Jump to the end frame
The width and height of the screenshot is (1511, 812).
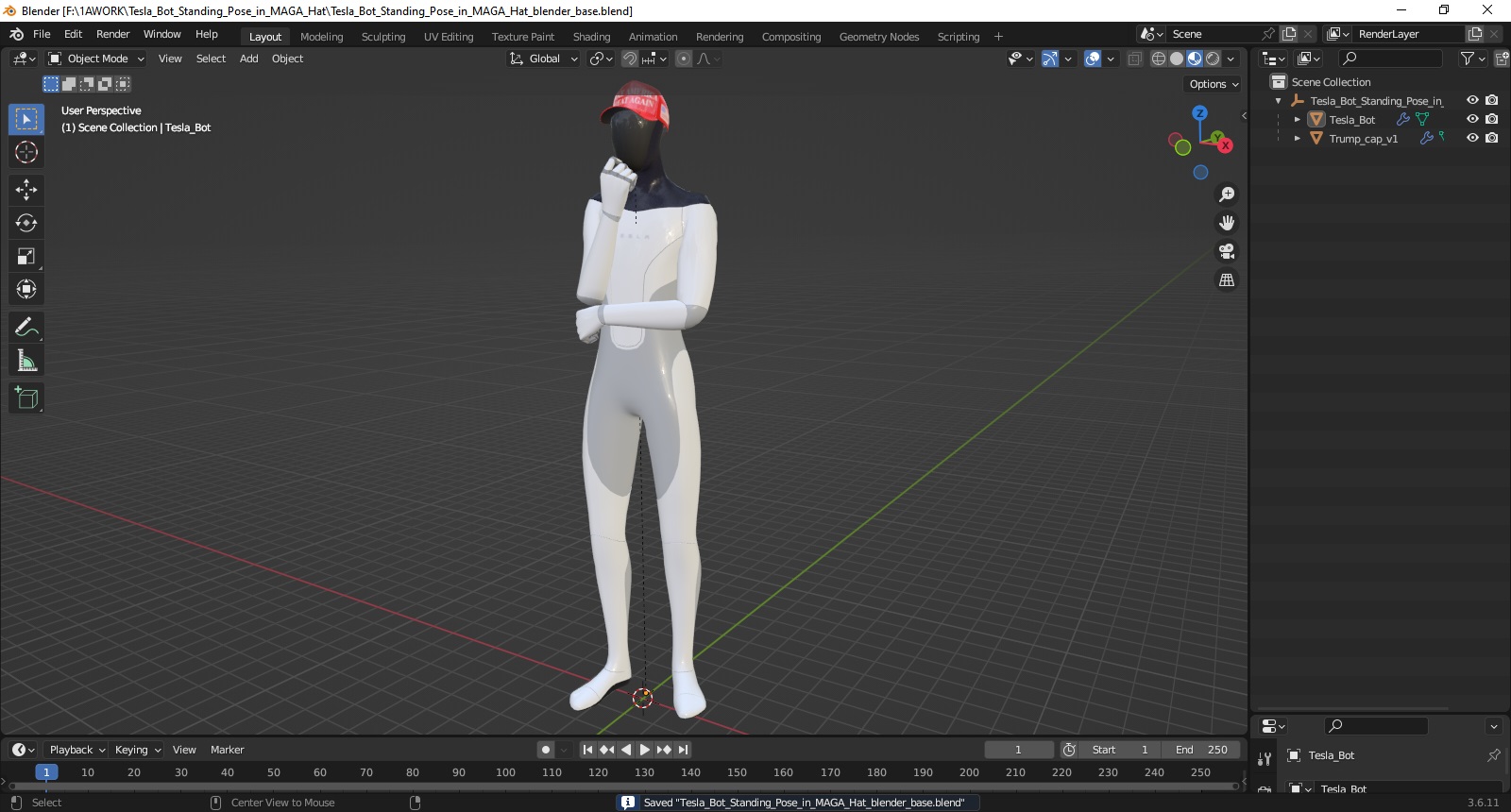684,750
